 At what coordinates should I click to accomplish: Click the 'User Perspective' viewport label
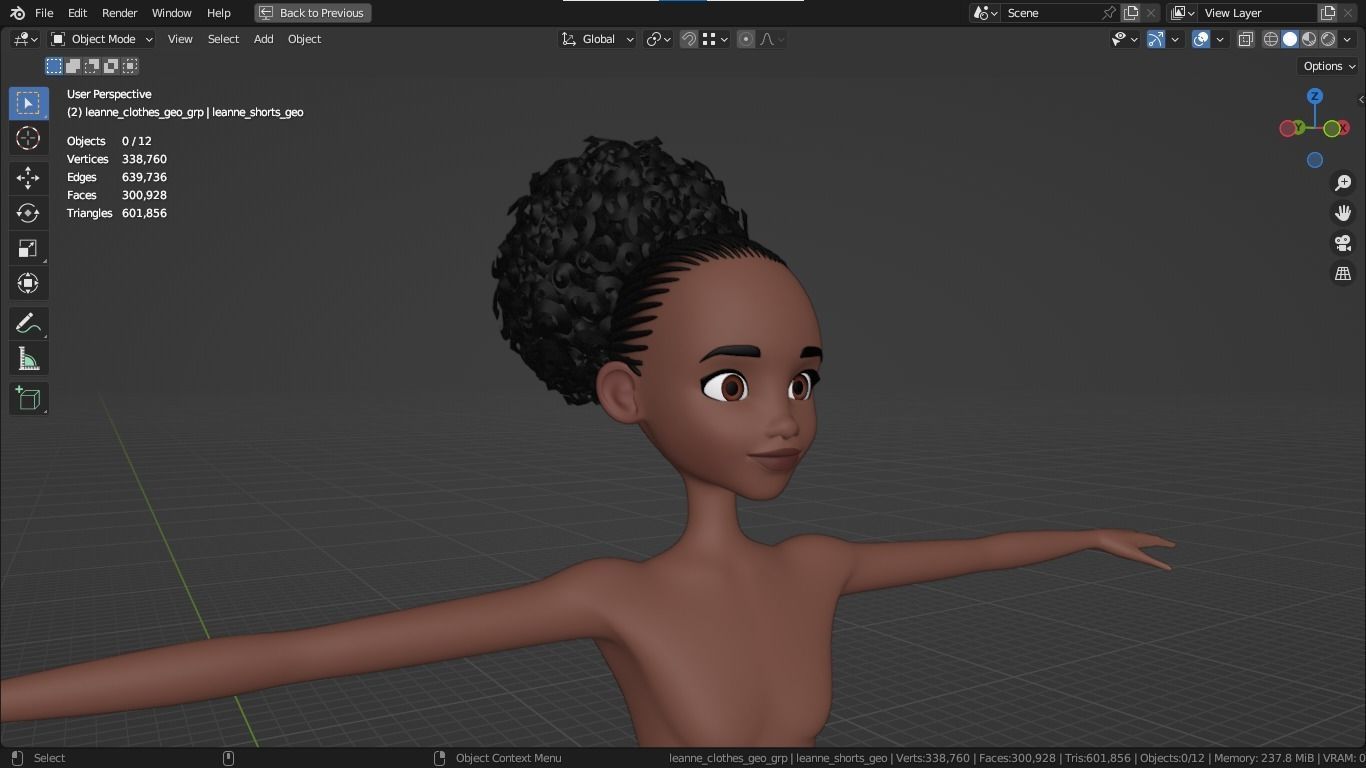109,94
